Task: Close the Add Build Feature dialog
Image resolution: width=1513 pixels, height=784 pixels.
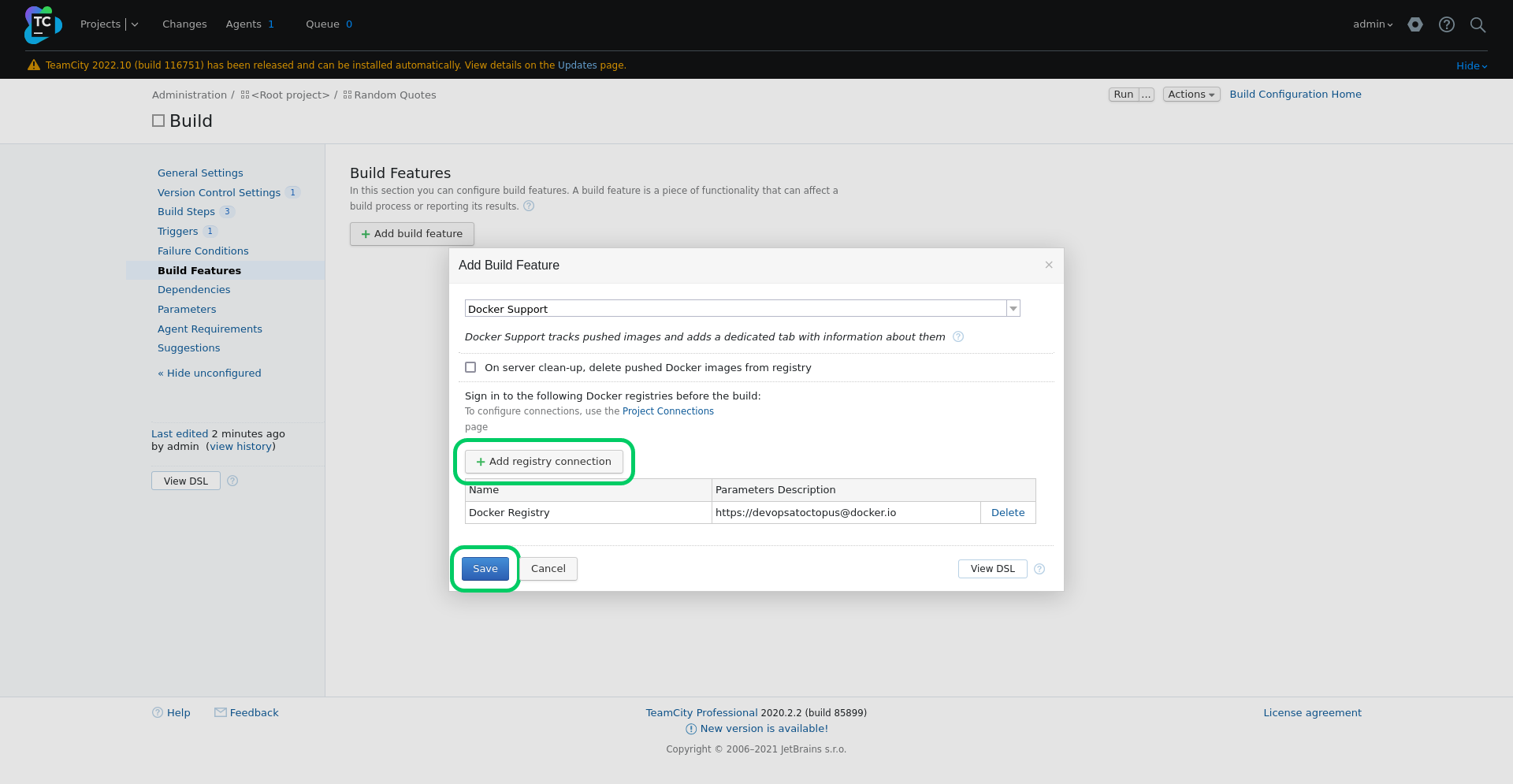Action: pos(1049,265)
